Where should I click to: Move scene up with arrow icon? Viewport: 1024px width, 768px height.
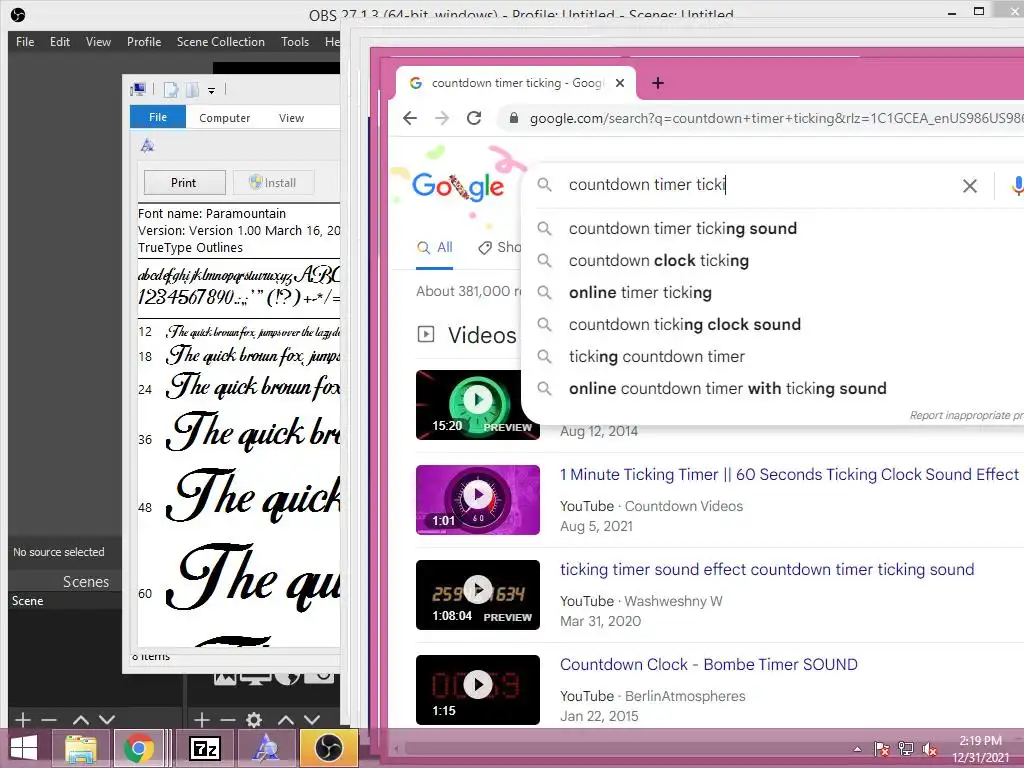(81, 720)
